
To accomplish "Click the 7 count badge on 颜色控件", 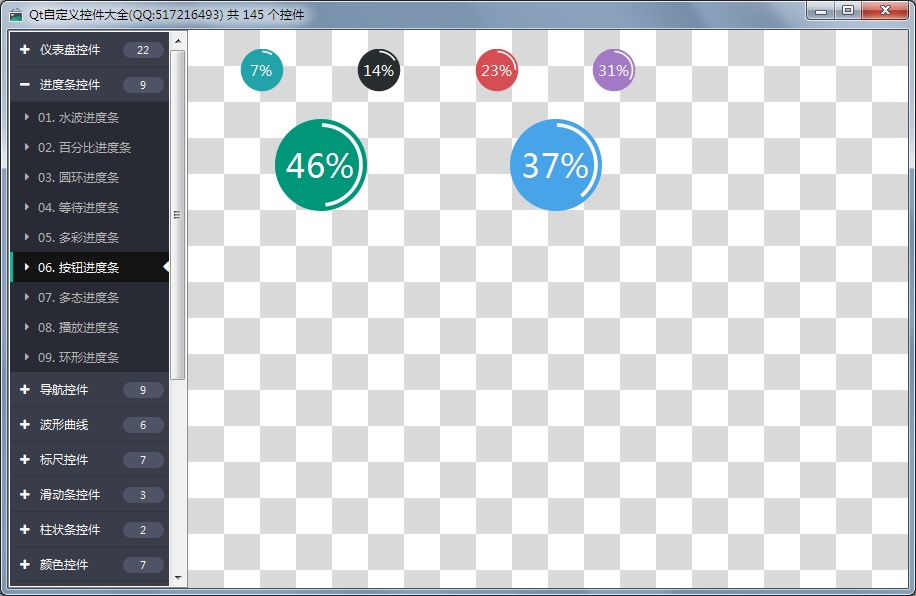I will click(x=143, y=565).
